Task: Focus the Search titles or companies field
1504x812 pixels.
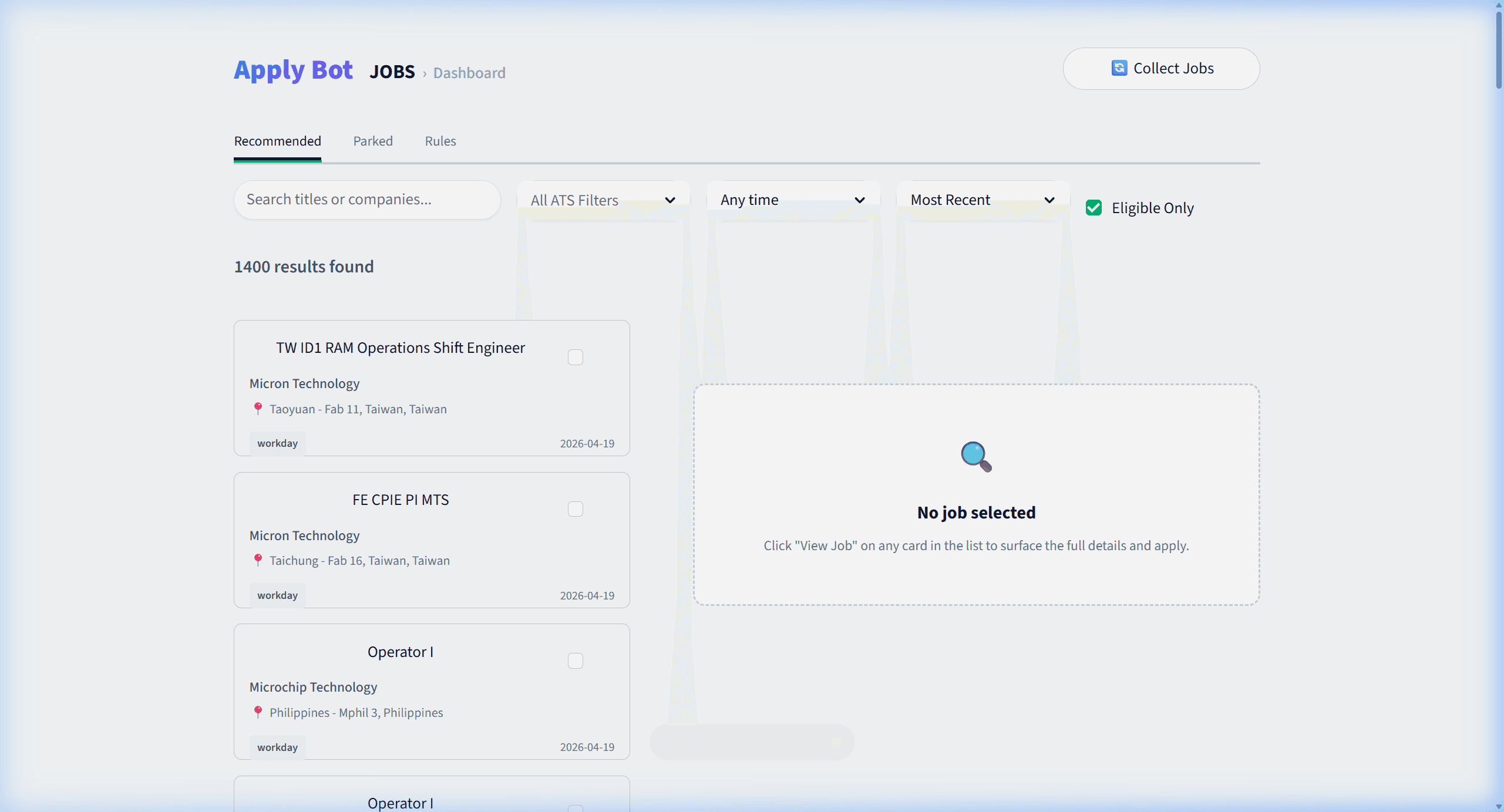Action: click(x=367, y=200)
